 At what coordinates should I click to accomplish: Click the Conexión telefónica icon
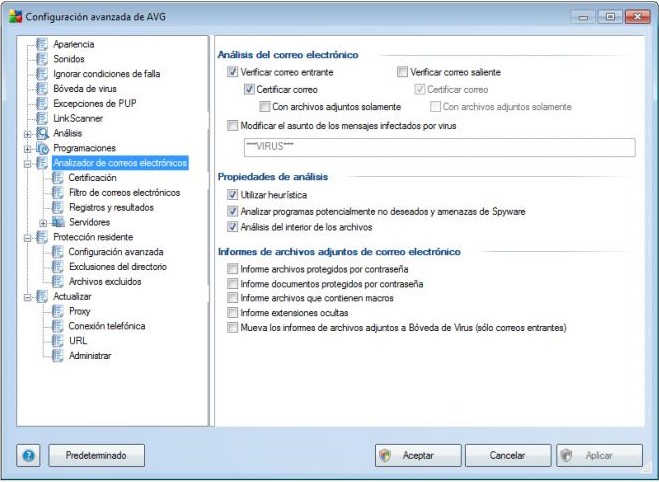tap(58, 326)
